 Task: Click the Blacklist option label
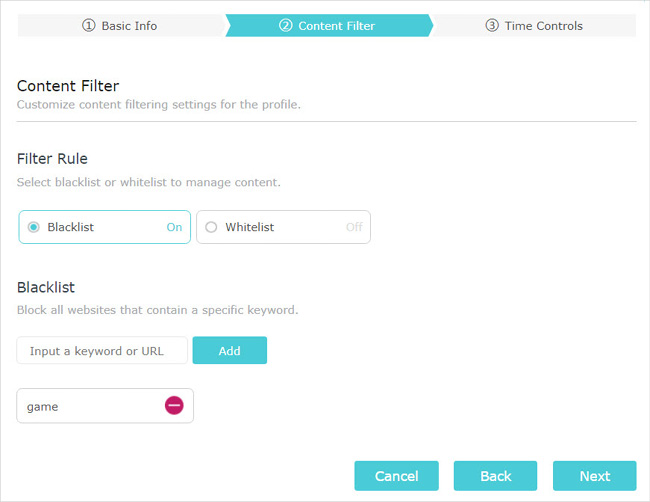coord(70,227)
